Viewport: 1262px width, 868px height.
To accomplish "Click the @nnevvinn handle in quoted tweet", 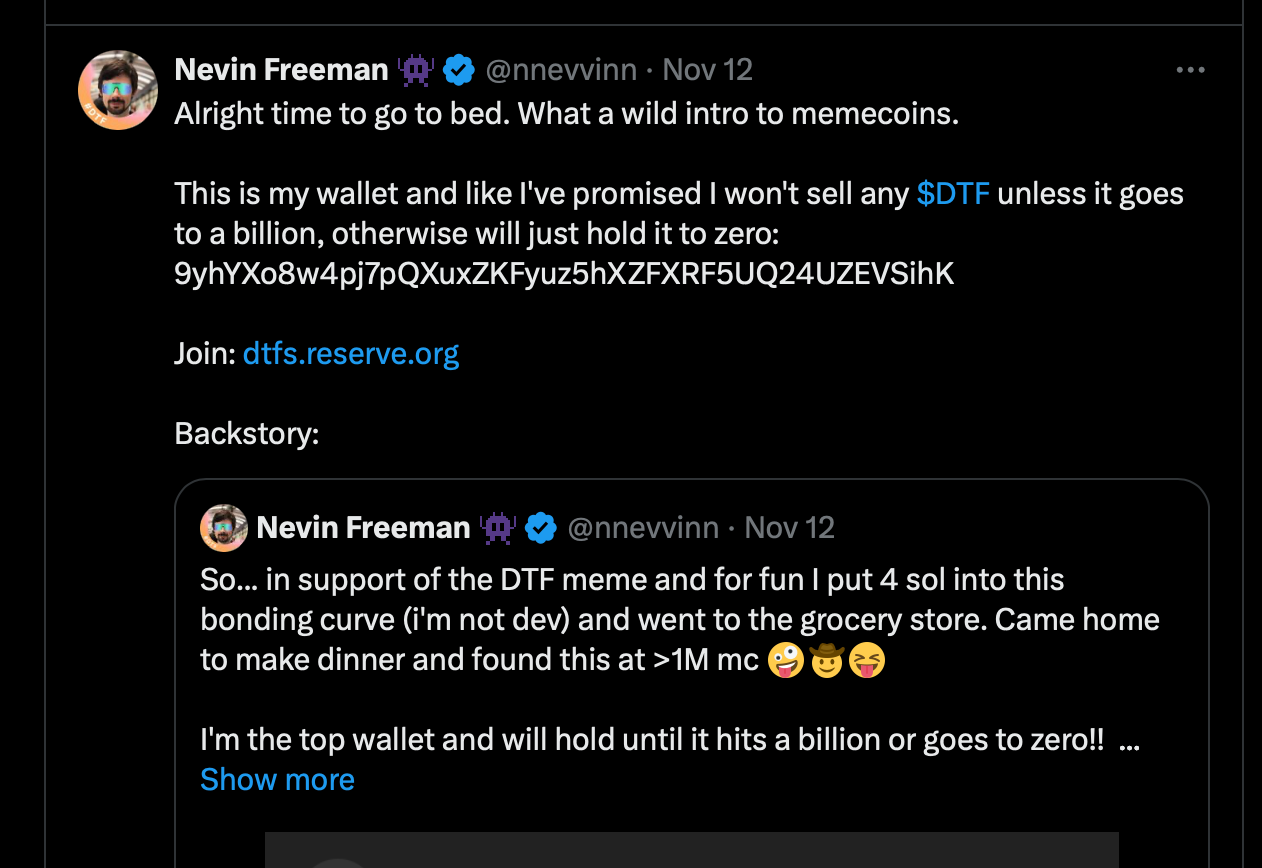I will coord(642,528).
